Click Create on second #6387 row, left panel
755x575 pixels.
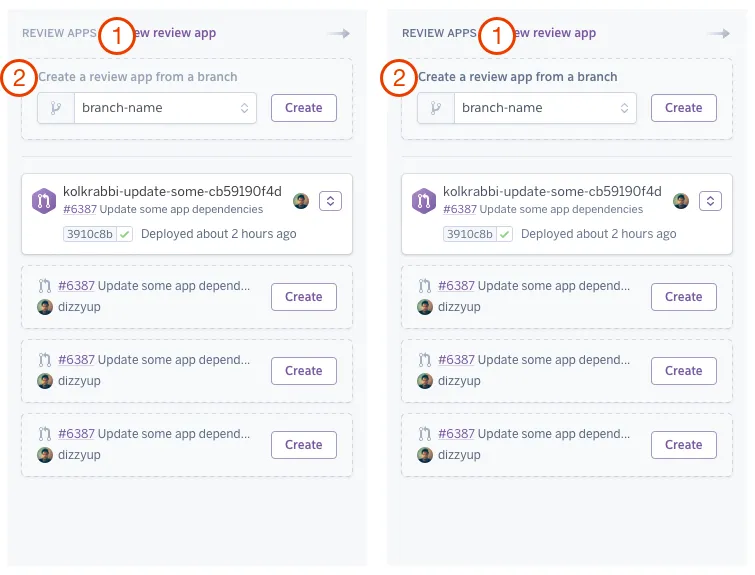[x=304, y=371]
